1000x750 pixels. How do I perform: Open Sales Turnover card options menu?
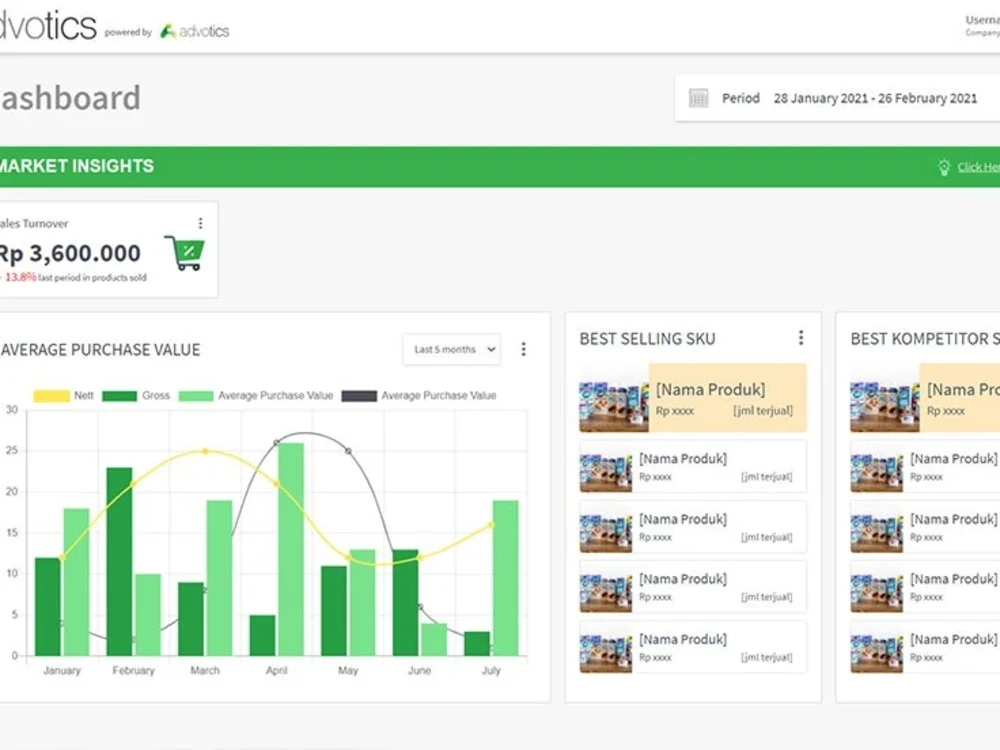click(200, 223)
